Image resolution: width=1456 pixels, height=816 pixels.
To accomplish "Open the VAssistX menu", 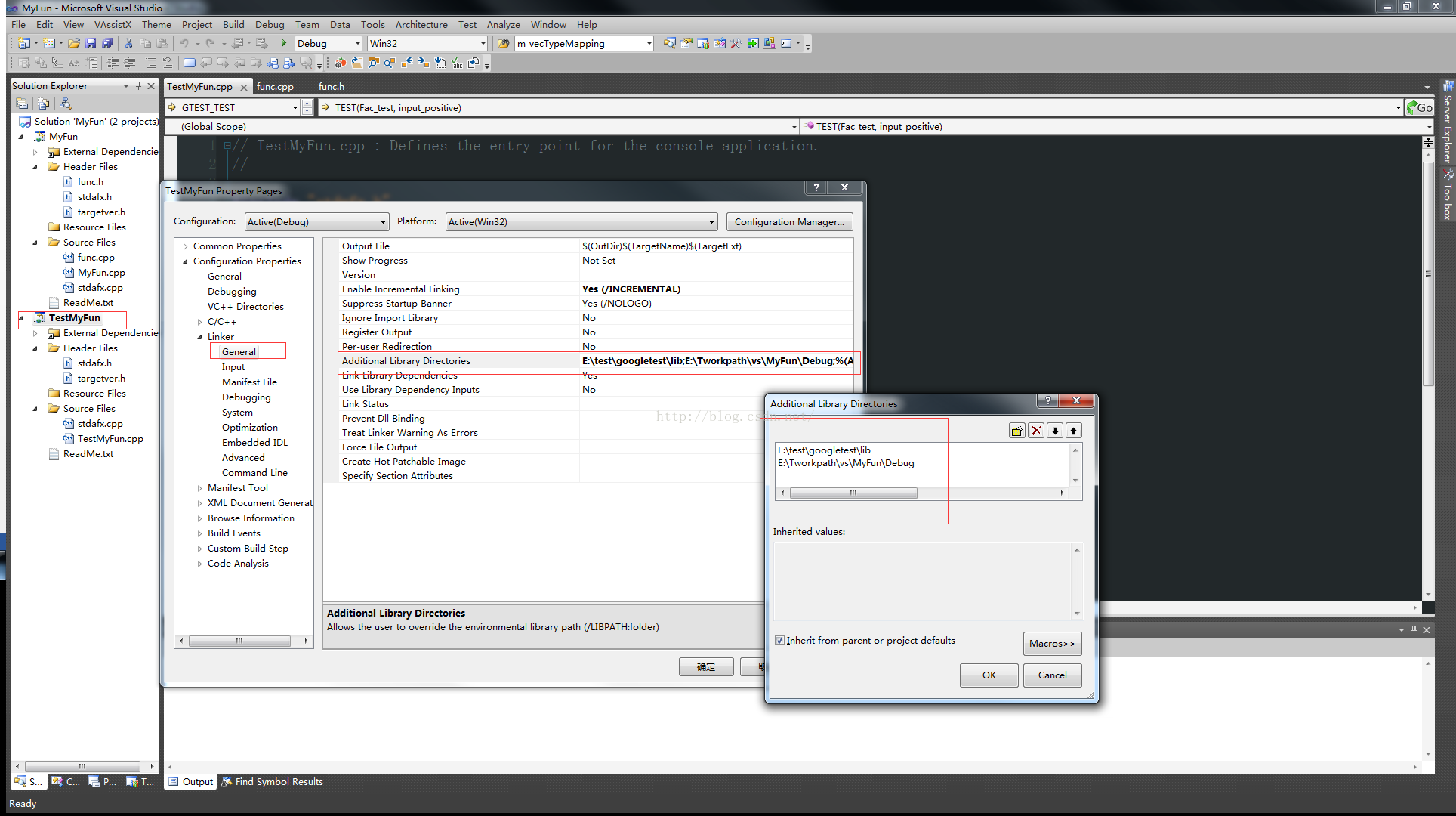I will pyautogui.click(x=113, y=24).
